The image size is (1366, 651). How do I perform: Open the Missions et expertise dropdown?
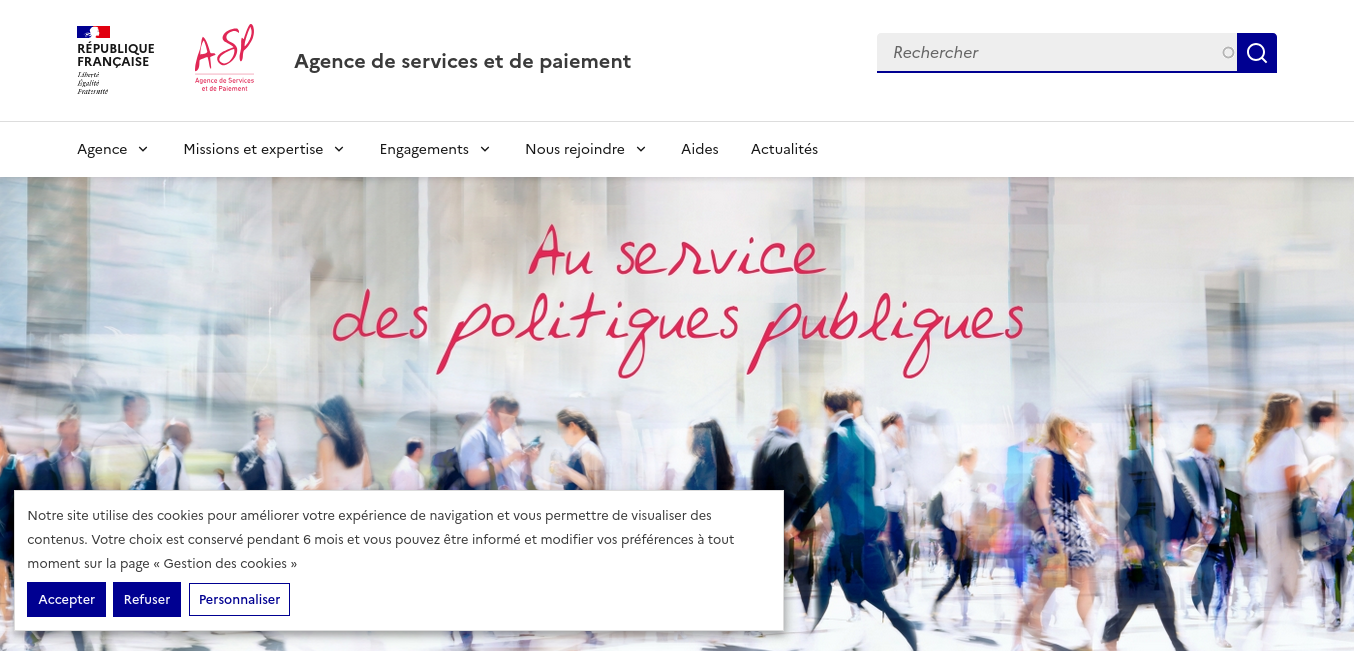(x=264, y=149)
